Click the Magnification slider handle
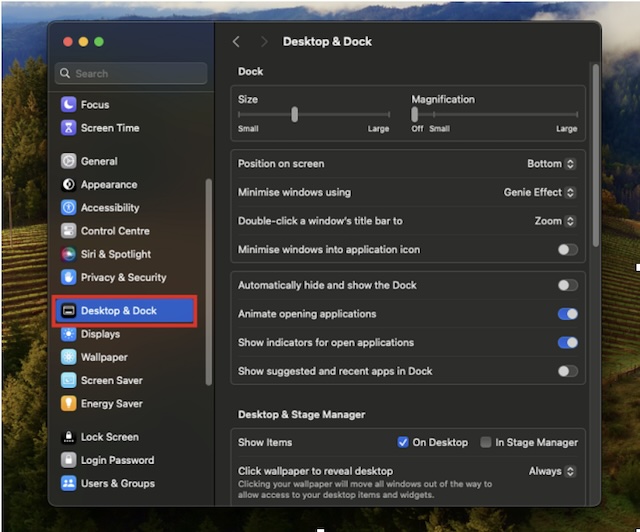This screenshot has height=532, width=640. 414,114
